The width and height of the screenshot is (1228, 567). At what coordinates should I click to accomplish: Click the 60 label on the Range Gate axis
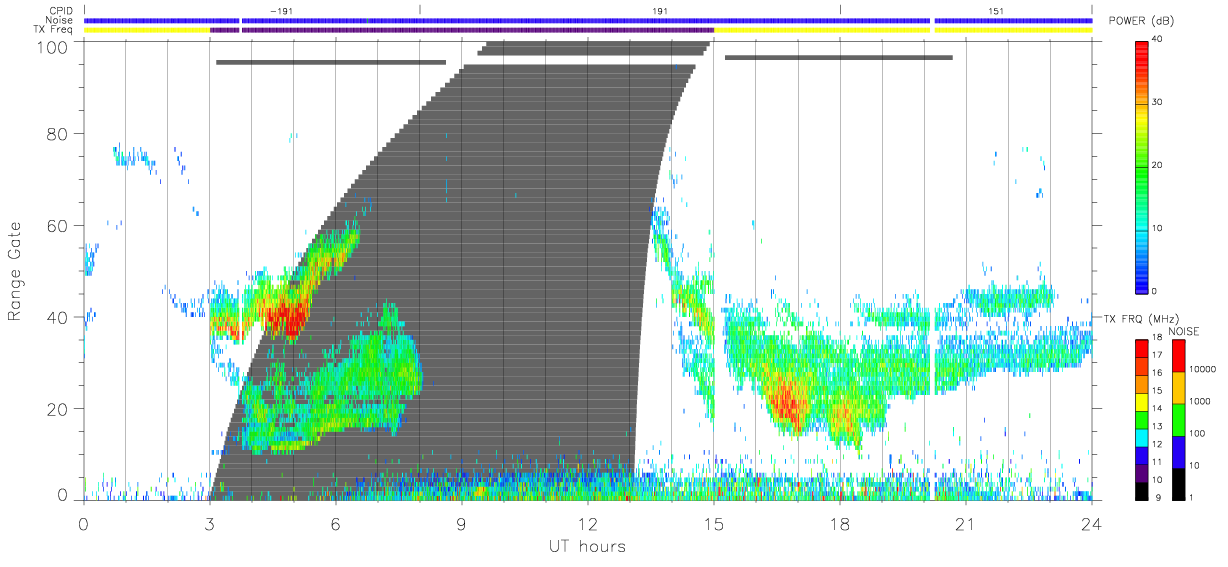[58, 225]
